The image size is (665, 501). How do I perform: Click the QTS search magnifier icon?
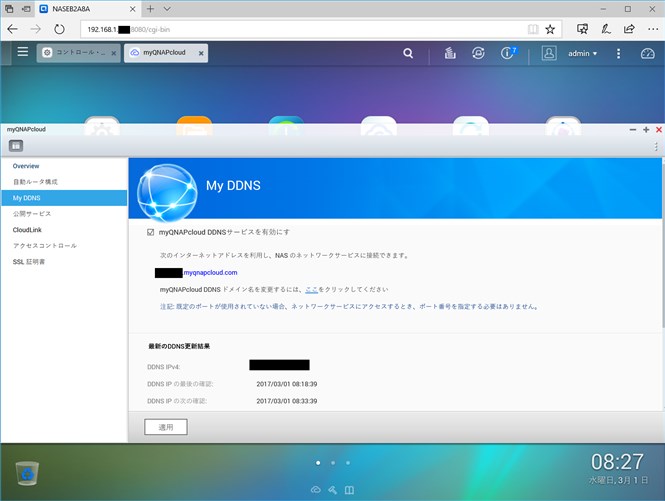point(408,53)
